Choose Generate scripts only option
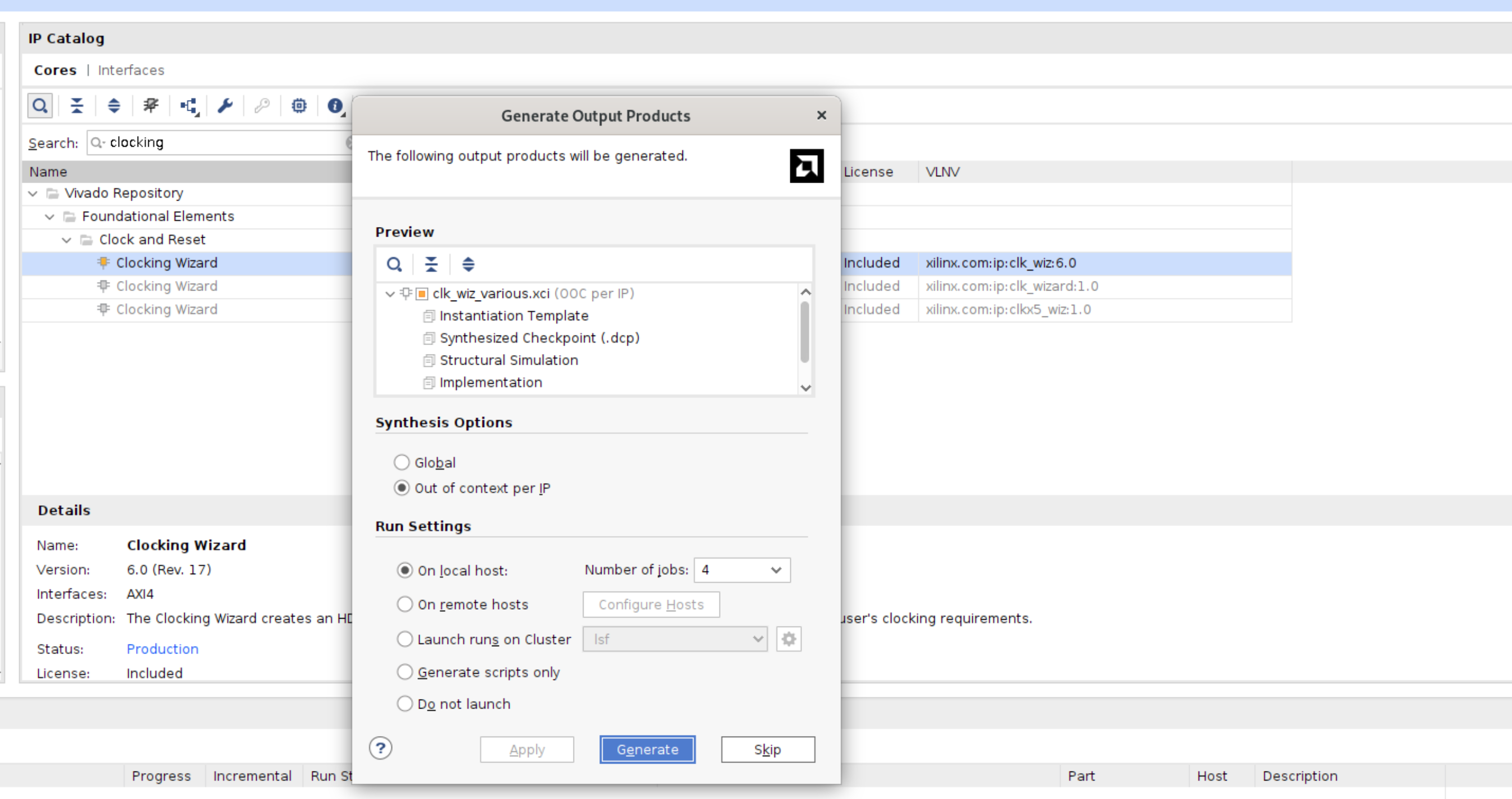The image size is (1512, 799). click(405, 671)
